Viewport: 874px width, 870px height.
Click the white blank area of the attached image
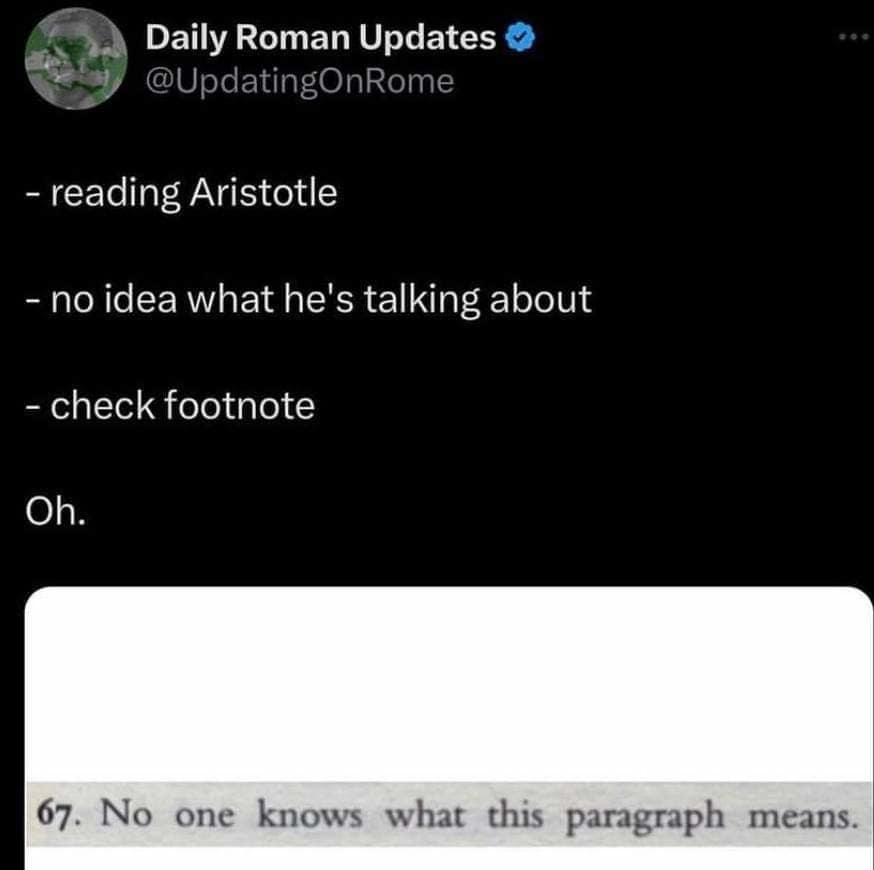[449, 683]
